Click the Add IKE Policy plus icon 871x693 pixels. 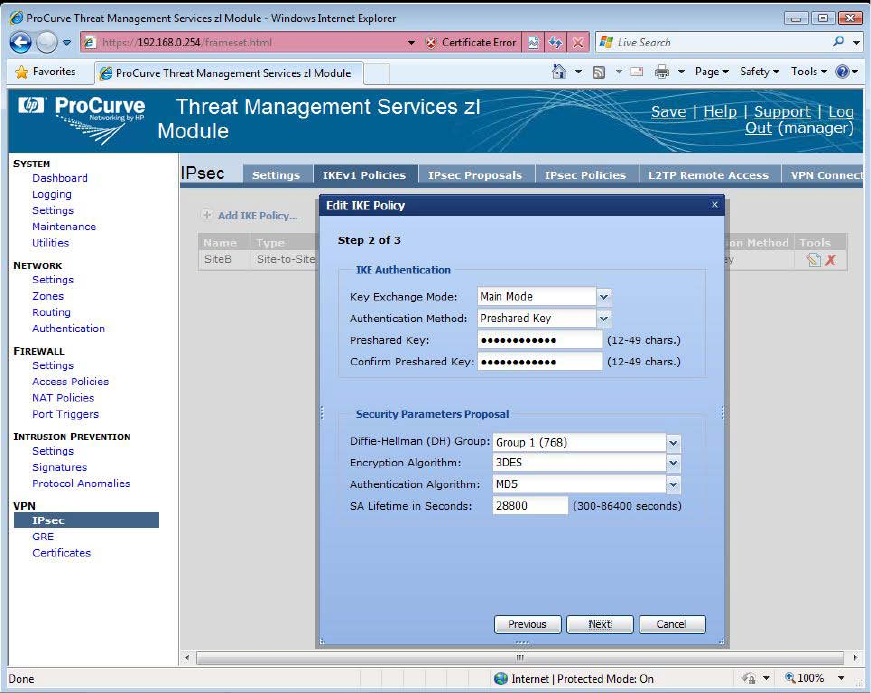207,215
